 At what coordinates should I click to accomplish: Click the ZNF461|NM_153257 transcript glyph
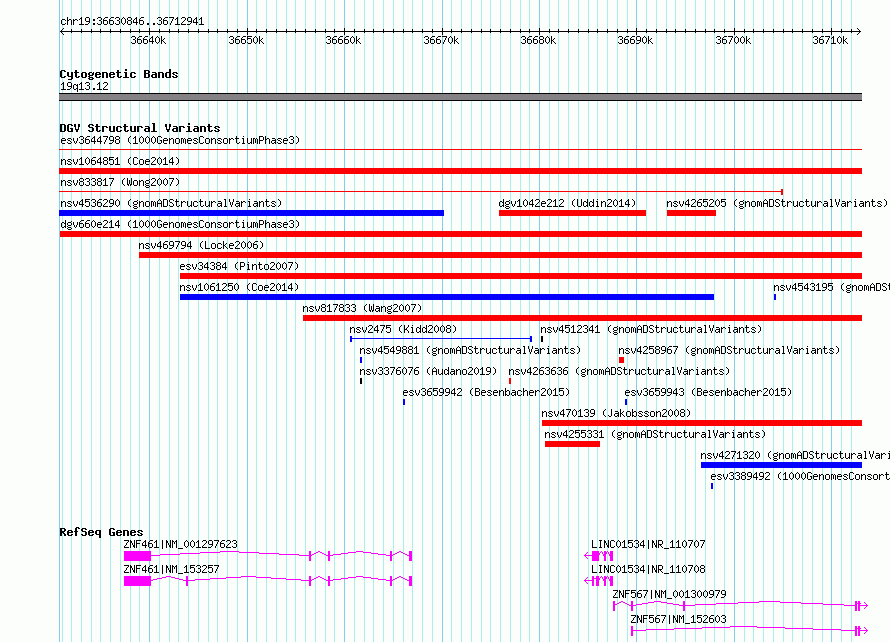(x=268, y=581)
